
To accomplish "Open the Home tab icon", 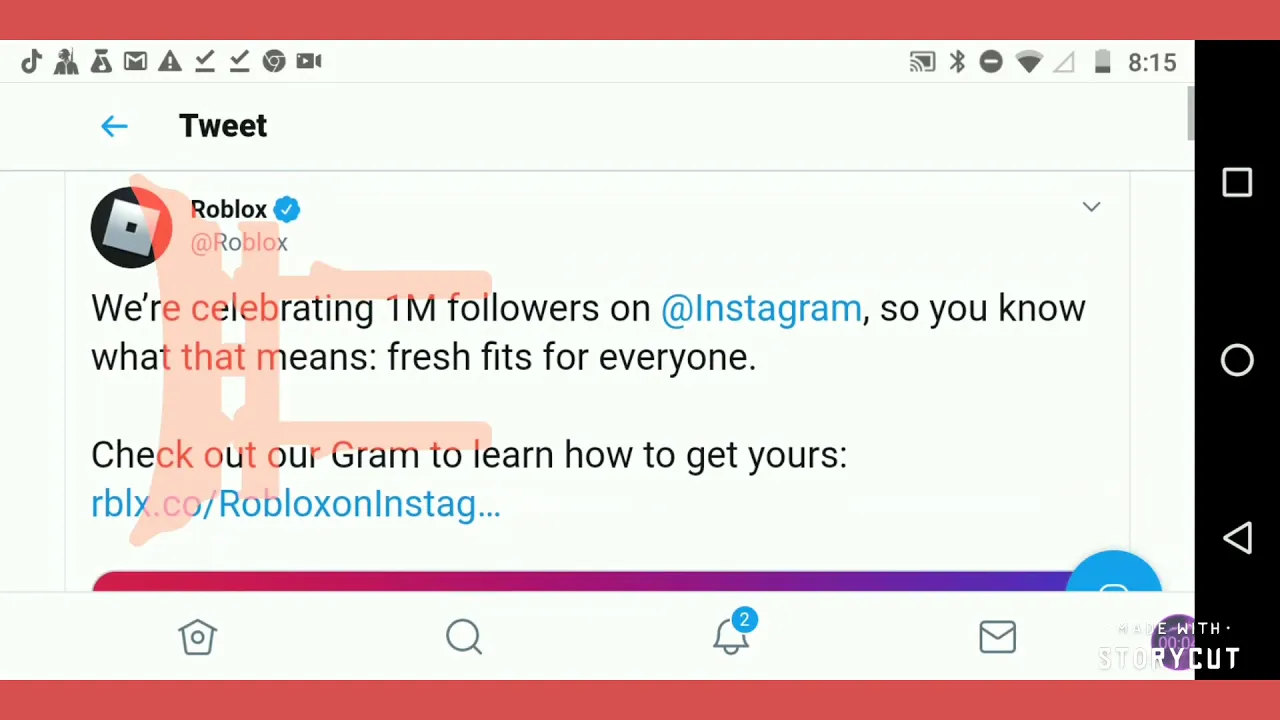I will click(197, 637).
